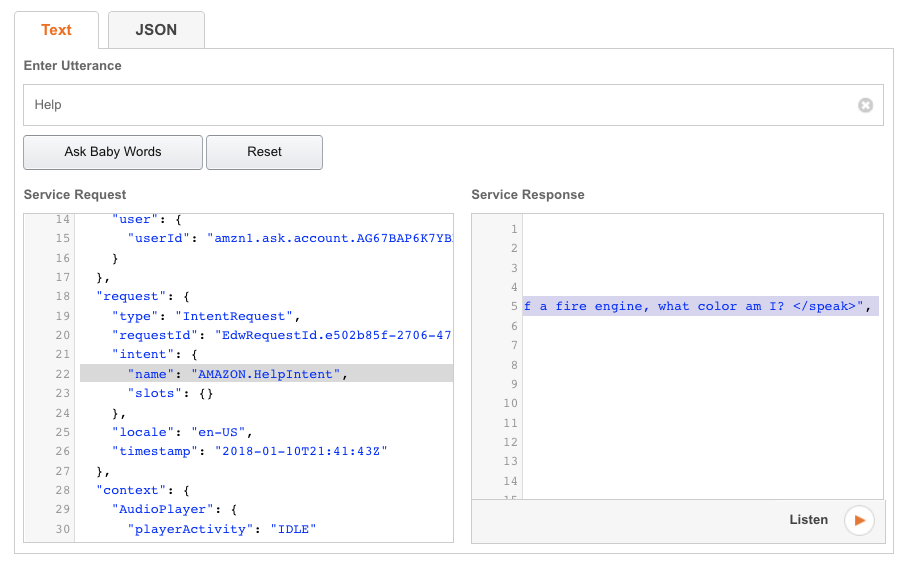The width and height of the screenshot is (911, 570).
Task: Switch to the JSON tab
Action: pos(156,30)
